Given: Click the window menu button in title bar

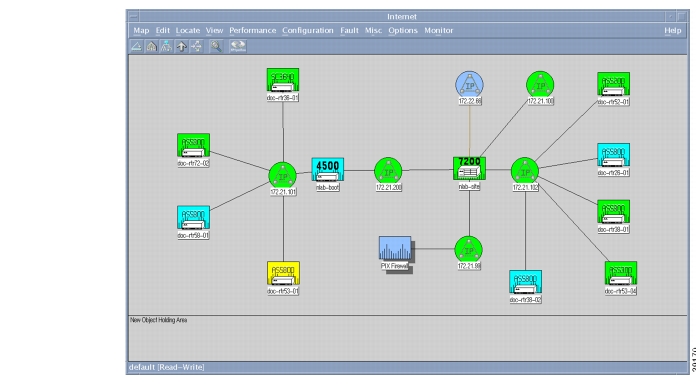Looking at the screenshot, I should point(133,16).
